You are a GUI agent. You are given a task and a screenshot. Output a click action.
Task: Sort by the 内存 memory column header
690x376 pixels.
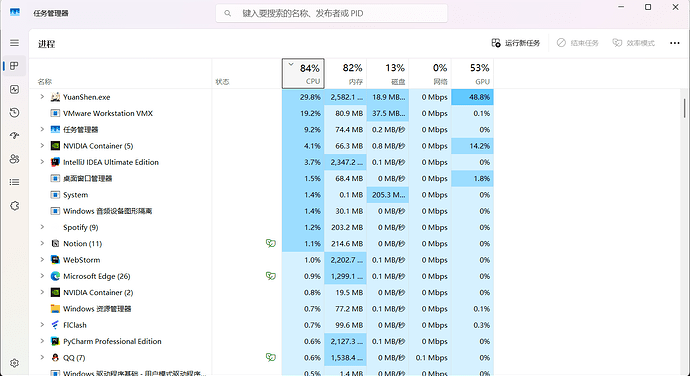[x=345, y=74]
